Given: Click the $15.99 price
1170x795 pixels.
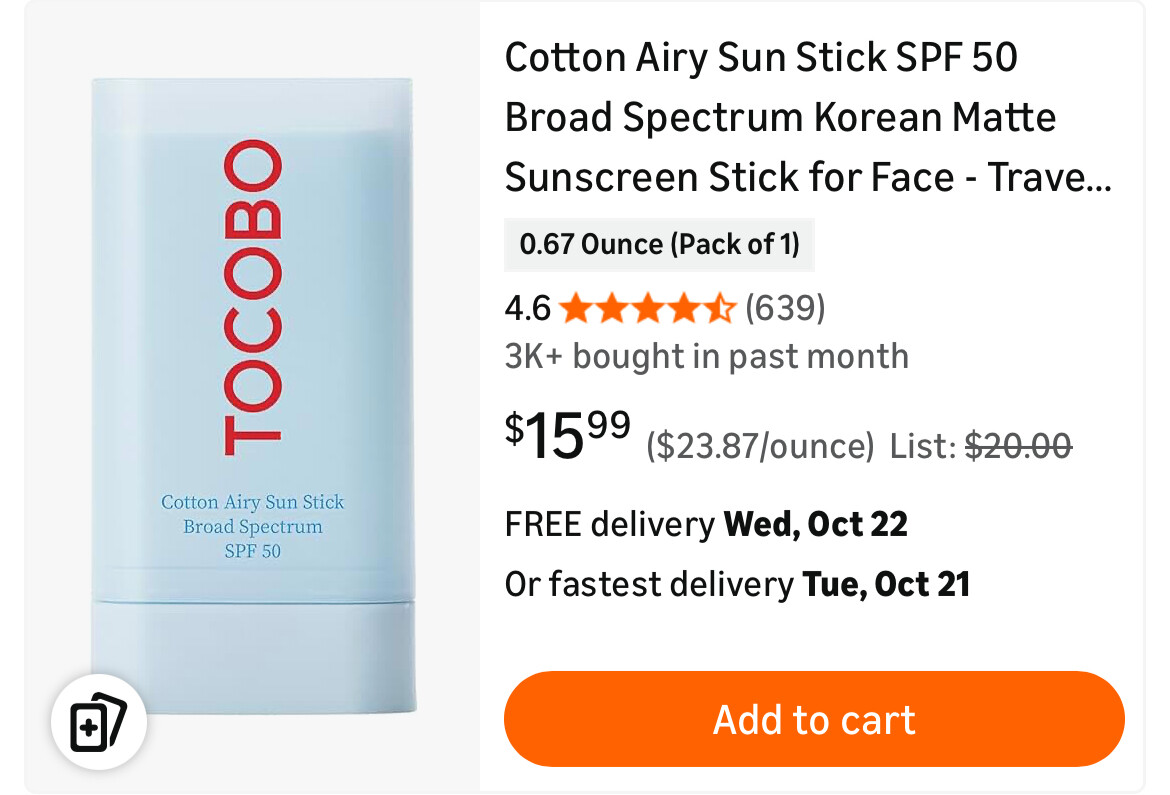Looking at the screenshot, I should pos(567,436).
